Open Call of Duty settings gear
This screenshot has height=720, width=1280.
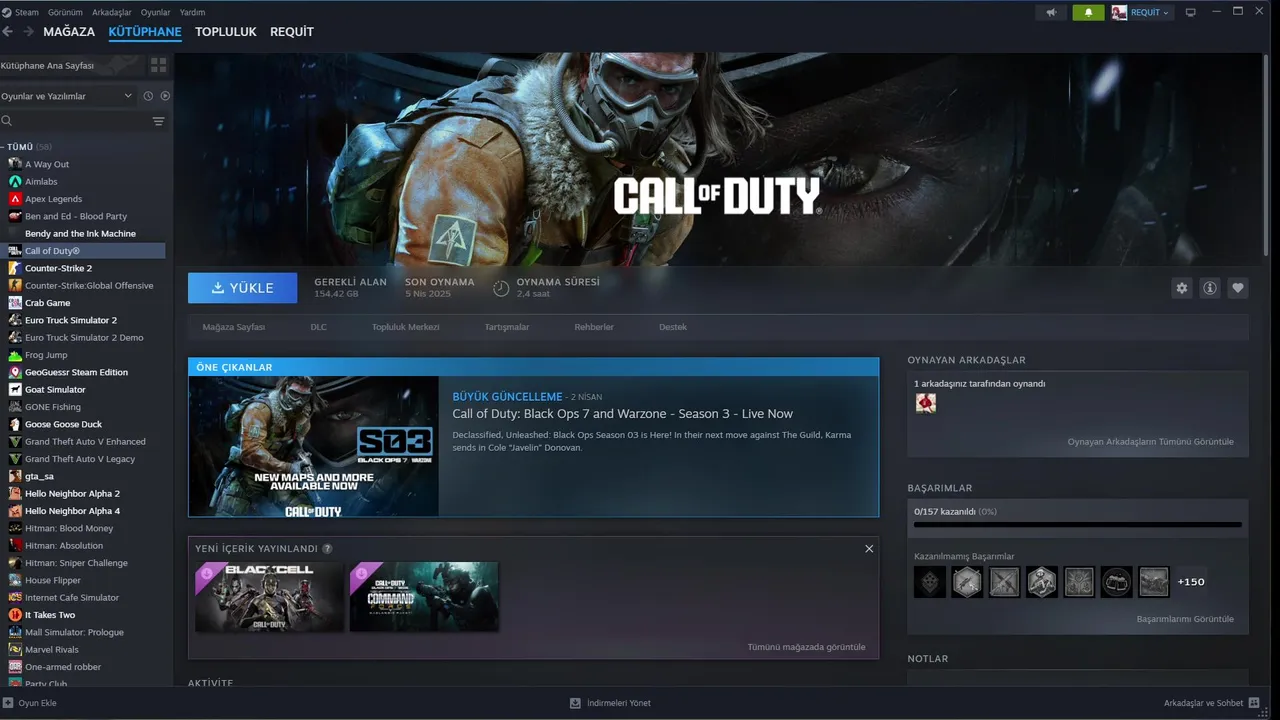[1182, 288]
